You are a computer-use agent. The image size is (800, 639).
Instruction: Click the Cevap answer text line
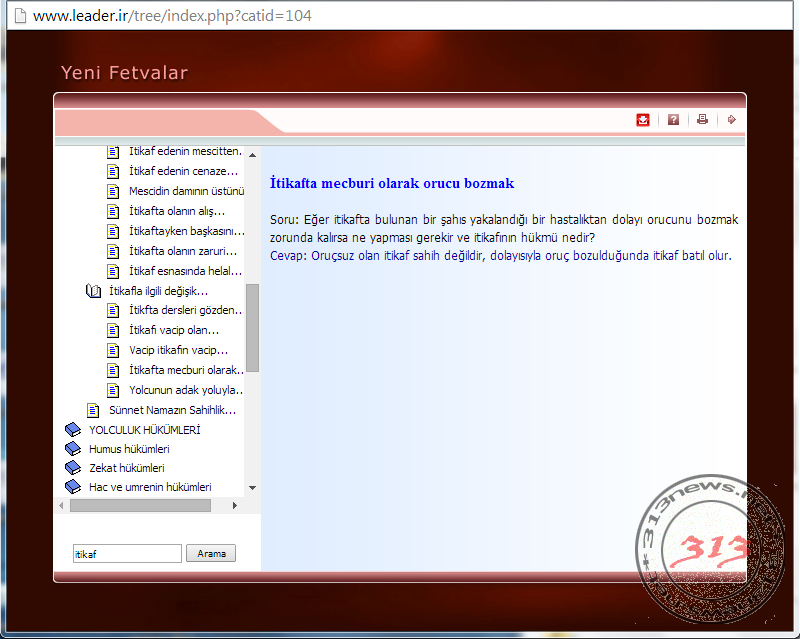pos(501,255)
